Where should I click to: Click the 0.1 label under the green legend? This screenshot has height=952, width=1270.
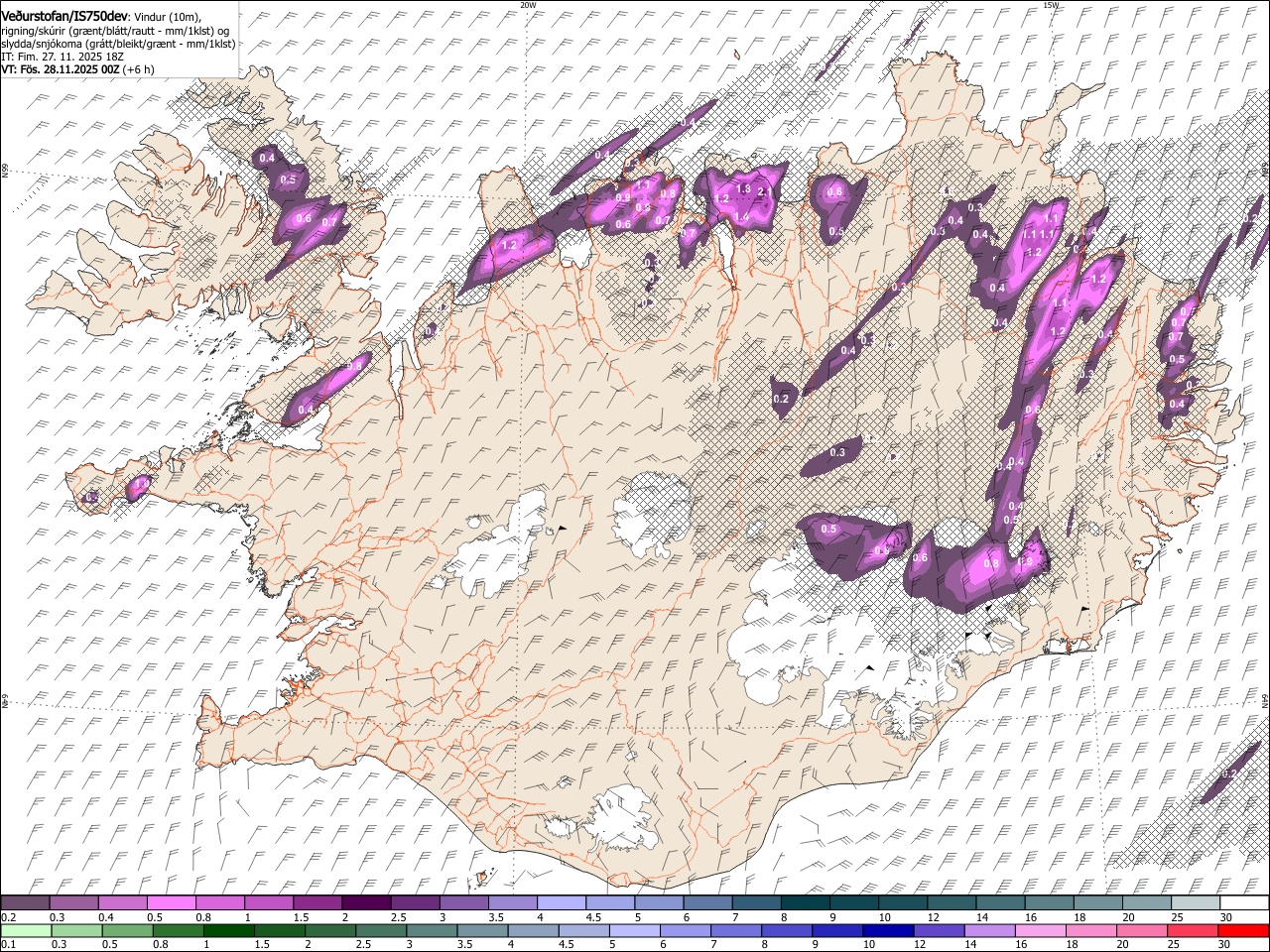[8, 945]
